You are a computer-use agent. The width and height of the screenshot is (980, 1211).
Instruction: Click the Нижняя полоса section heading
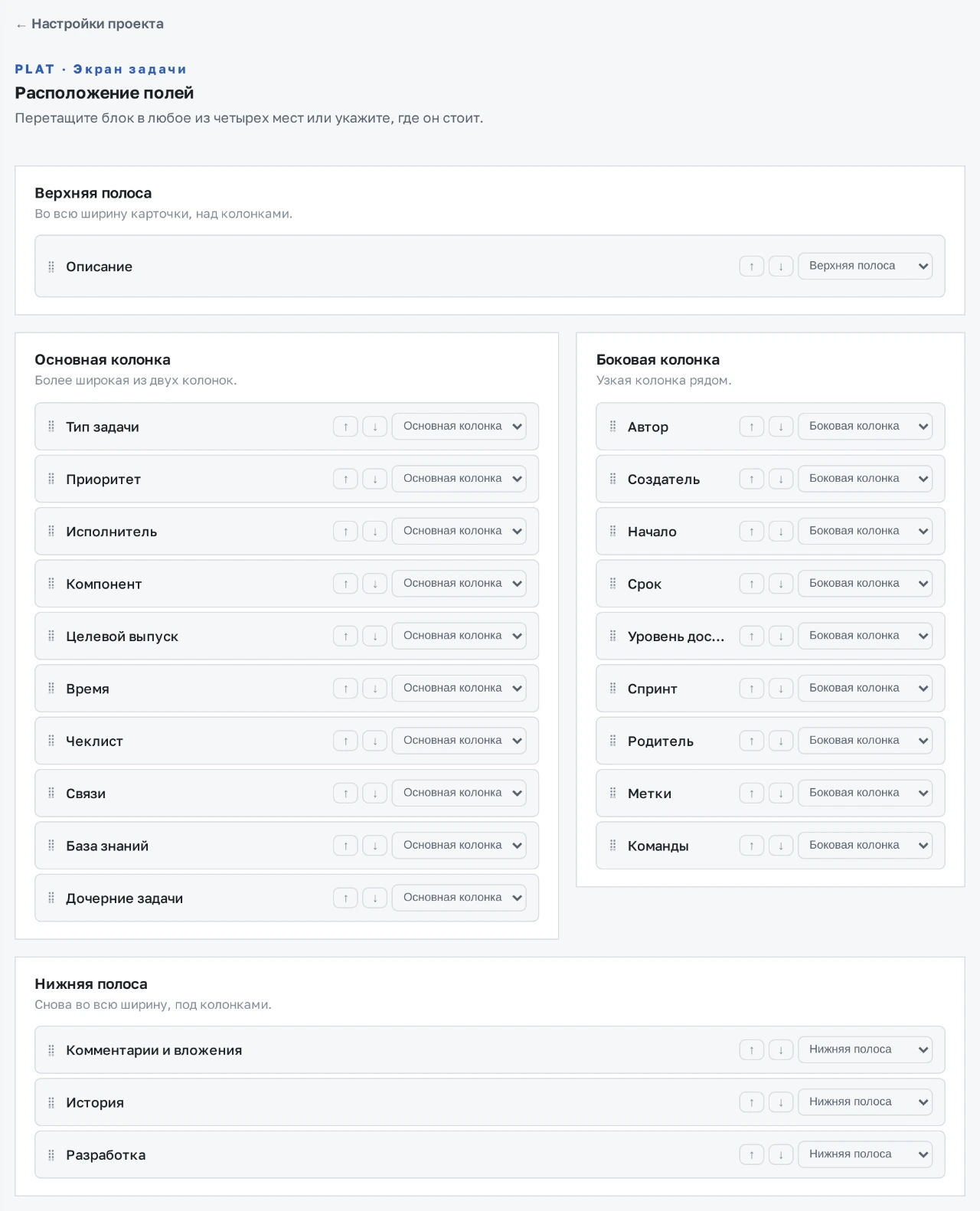pos(91,984)
